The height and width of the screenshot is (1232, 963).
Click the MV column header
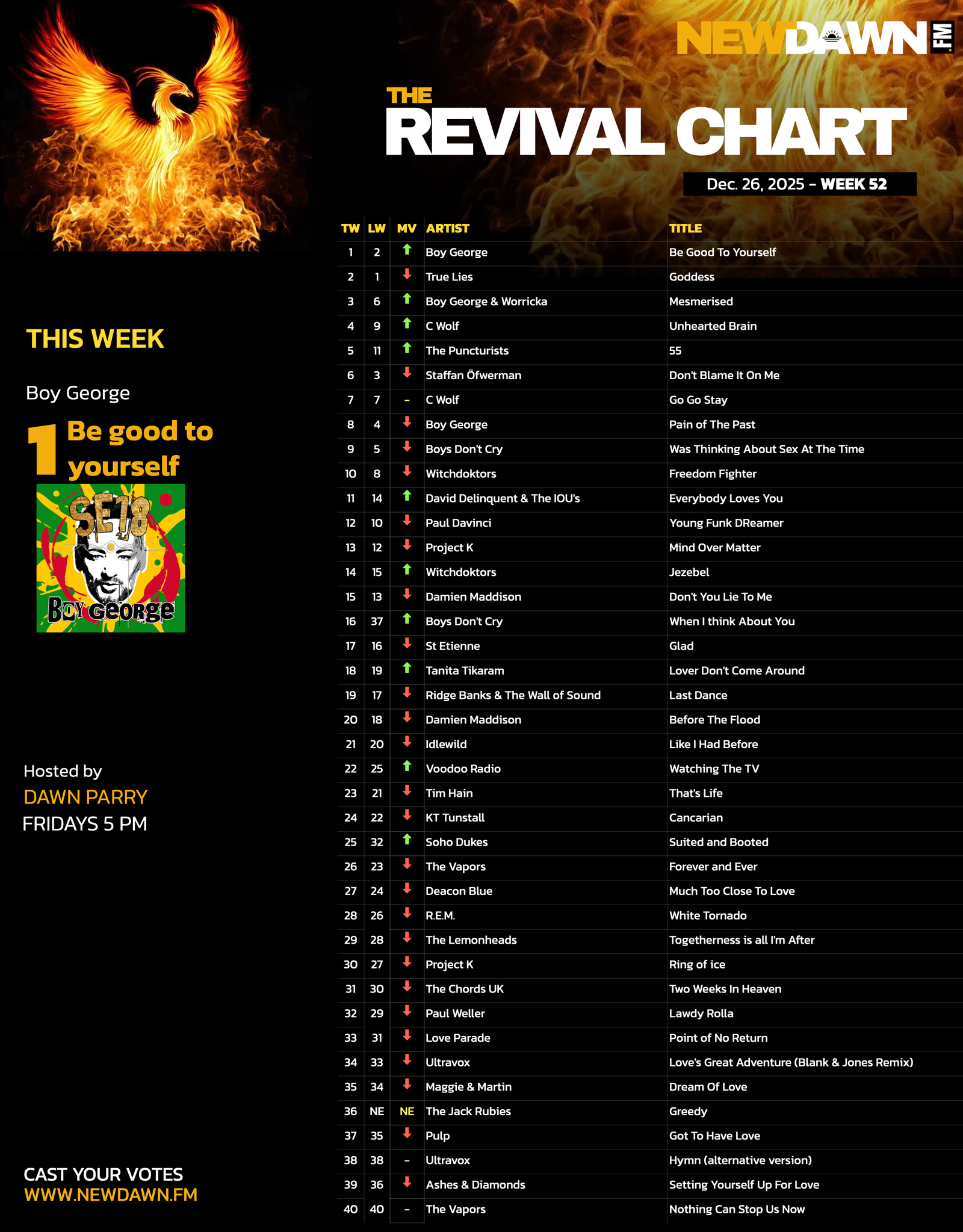click(x=407, y=228)
